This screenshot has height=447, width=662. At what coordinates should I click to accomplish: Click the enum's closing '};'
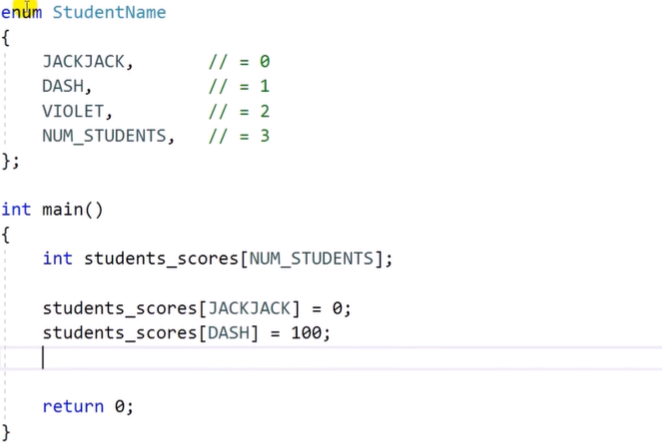coord(11,161)
